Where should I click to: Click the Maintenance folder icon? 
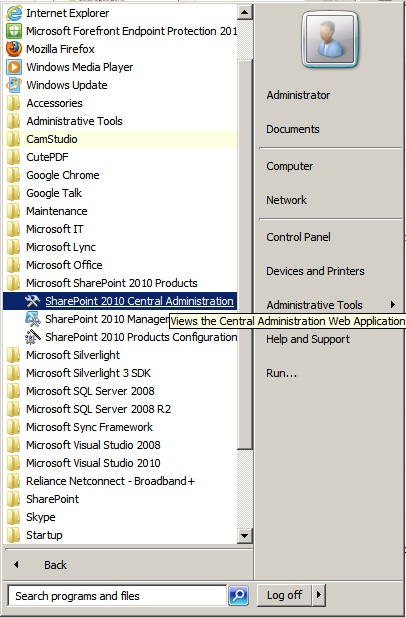14,211
